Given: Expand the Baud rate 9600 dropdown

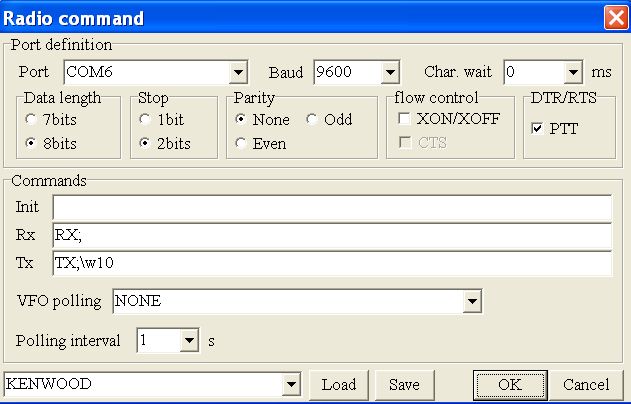Looking at the screenshot, I should (x=390, y=73).
